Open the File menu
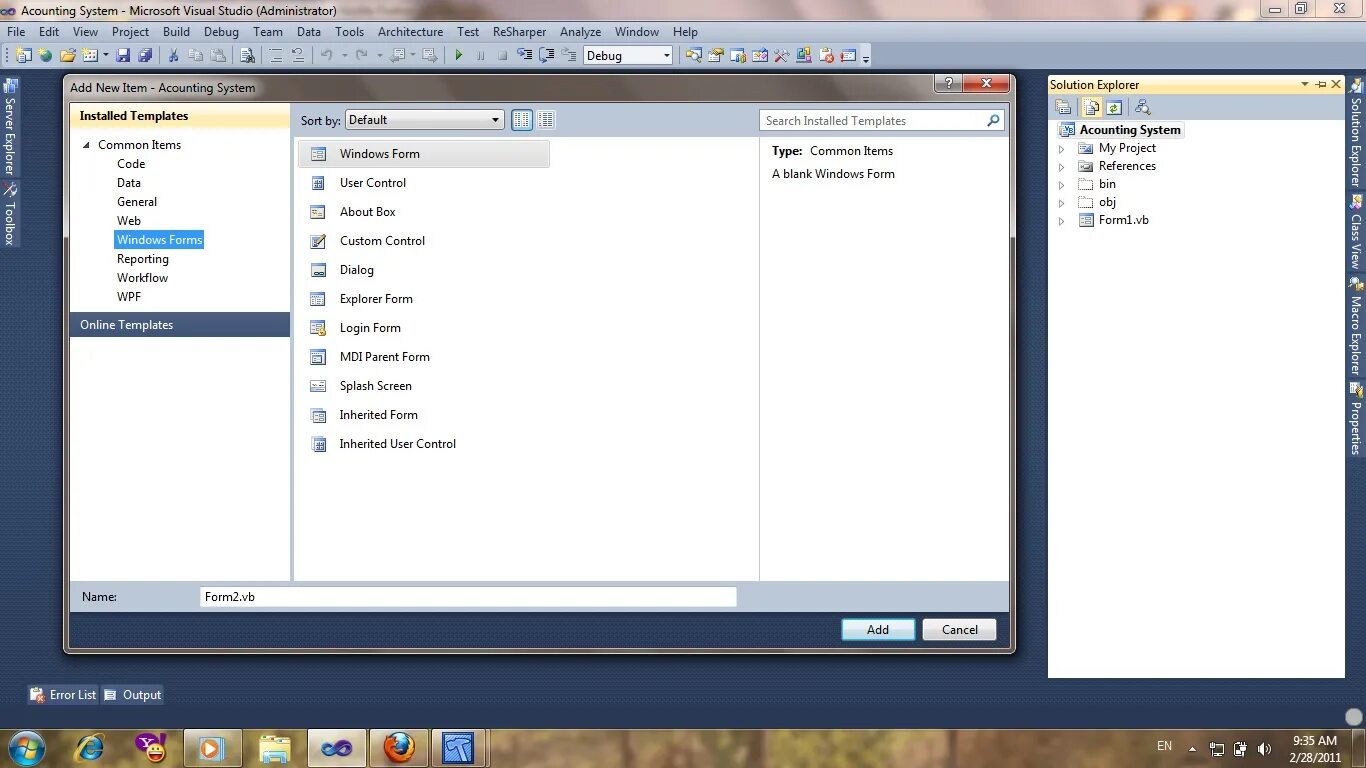 click(x=16, y=31)
